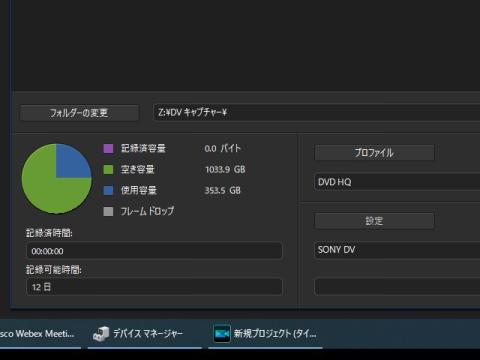
Task: Click the 記録可能時間: label
Action: 54,269
